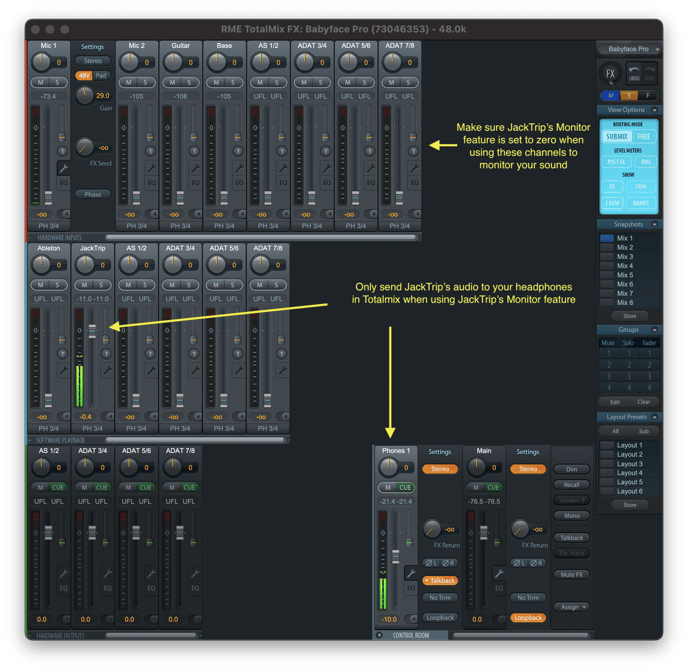
Task: Select the Layout 1 preset
Action: [x=629, y=445]
